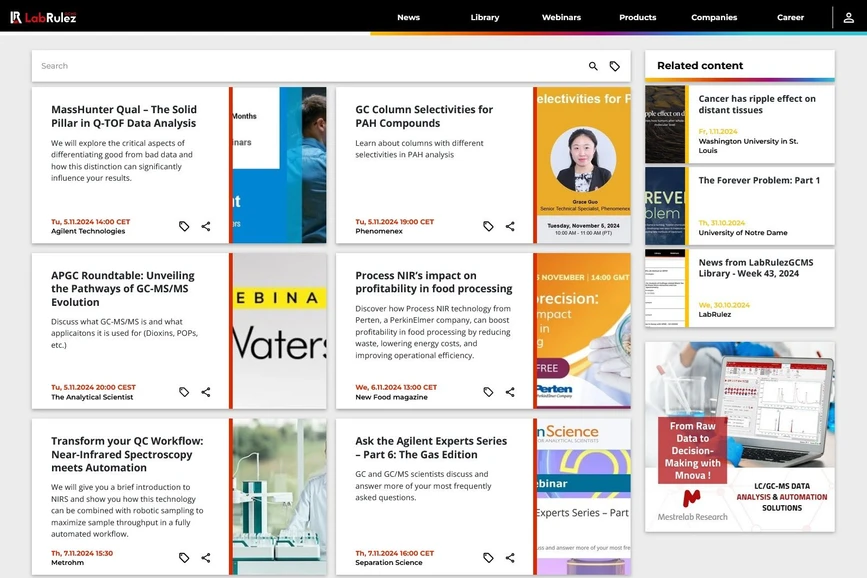Open The Forever Problem: Part 1 article
867x578 pixels.
759,180
